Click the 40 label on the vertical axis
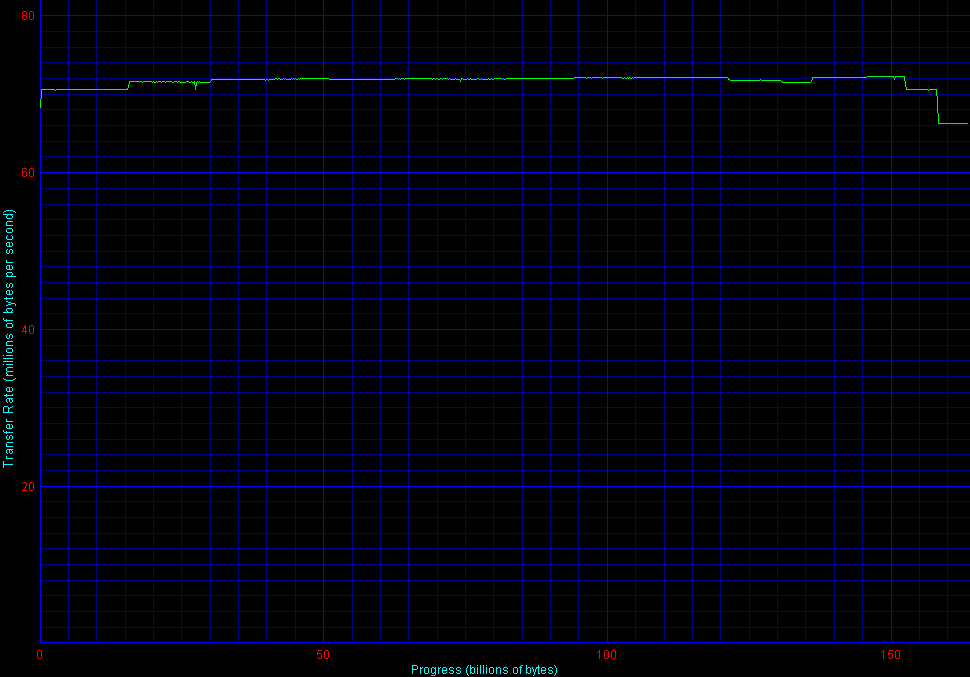The height and width of the screenshot is (677, 970). [x=27, y=330]
